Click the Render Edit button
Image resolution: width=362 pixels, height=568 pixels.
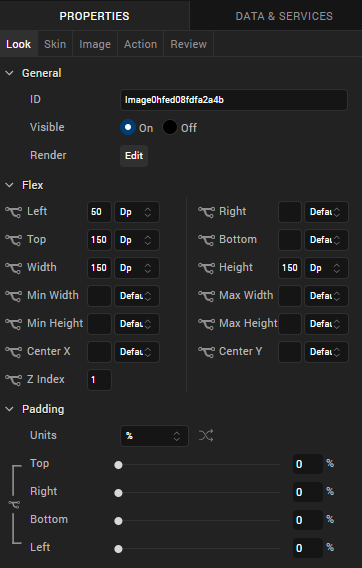134,156
